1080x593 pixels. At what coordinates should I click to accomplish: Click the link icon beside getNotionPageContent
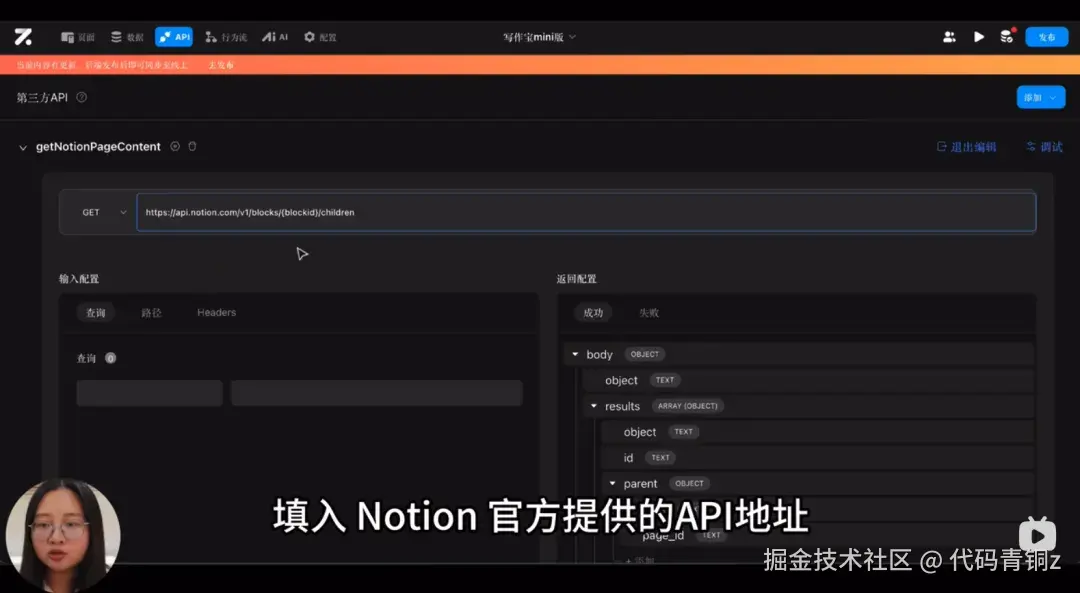tap(175, 146)
